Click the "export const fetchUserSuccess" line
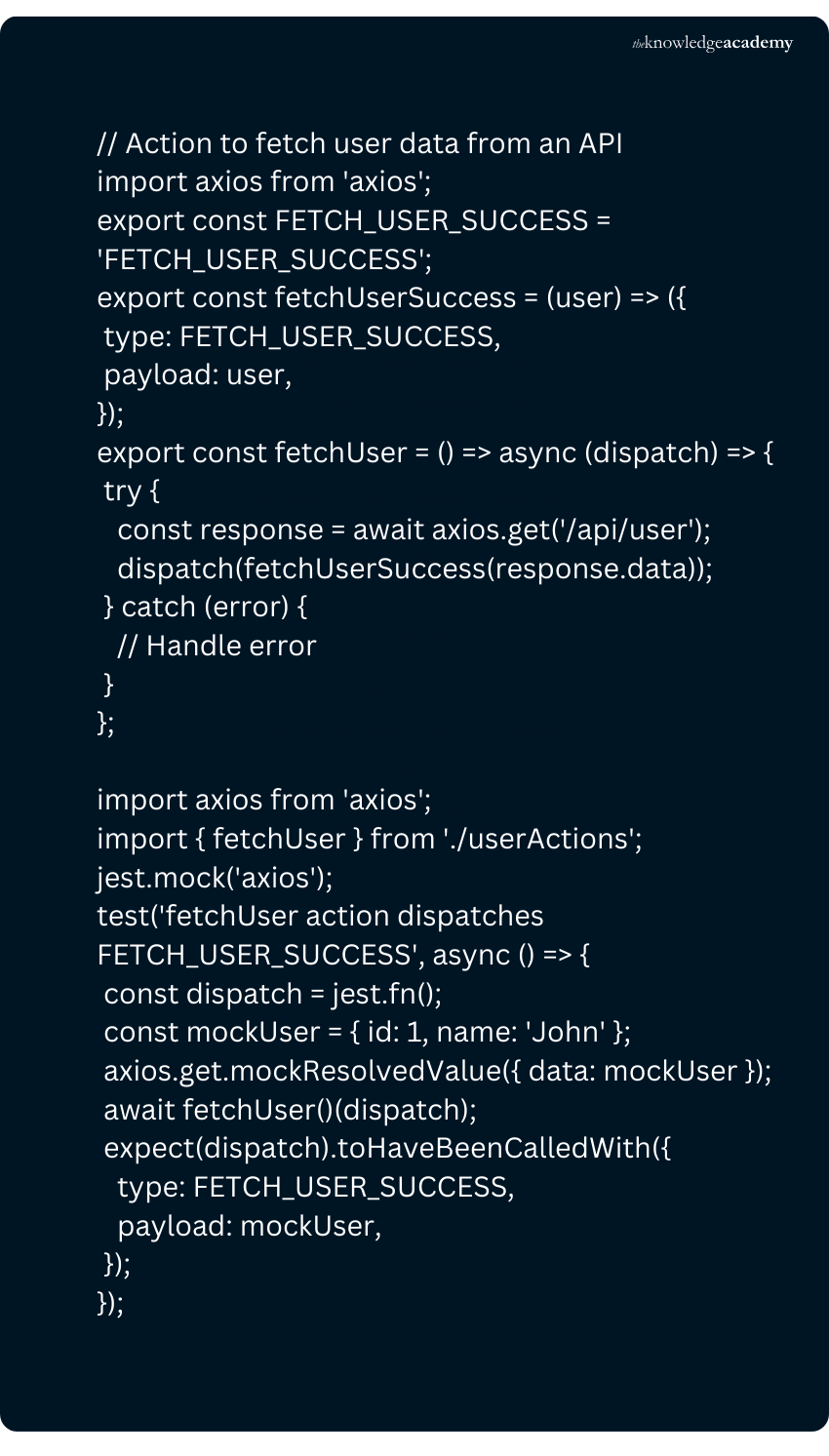The height and width of the screenshot is (1456, 829). click(391, 297)
